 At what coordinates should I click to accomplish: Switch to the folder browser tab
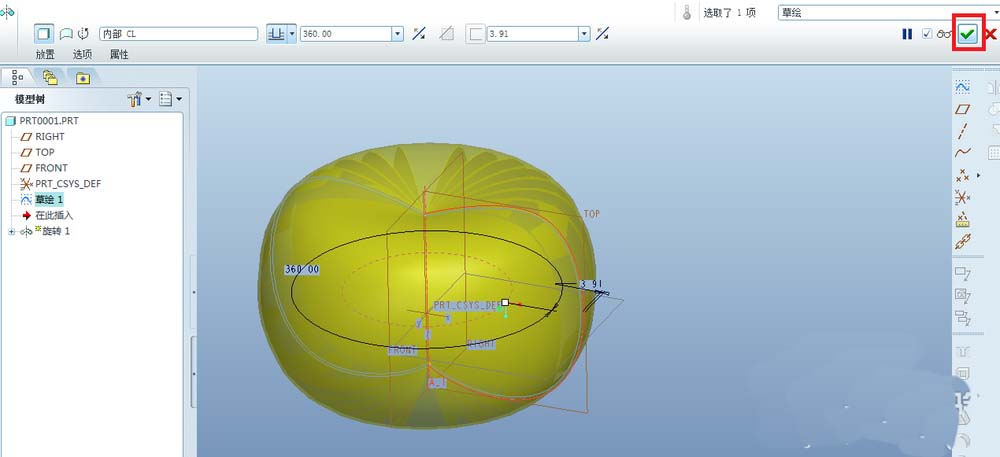pyautogui.click(x=50, y=77)
